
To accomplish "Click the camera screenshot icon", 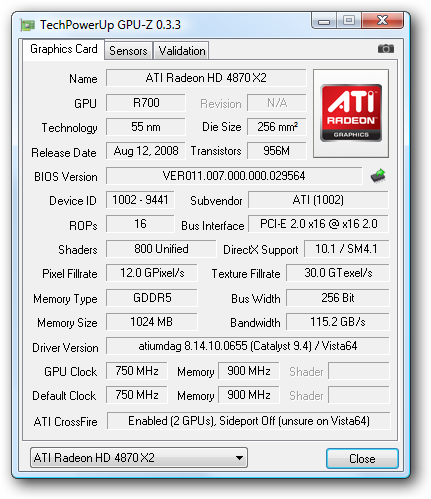I will [386, 49].
